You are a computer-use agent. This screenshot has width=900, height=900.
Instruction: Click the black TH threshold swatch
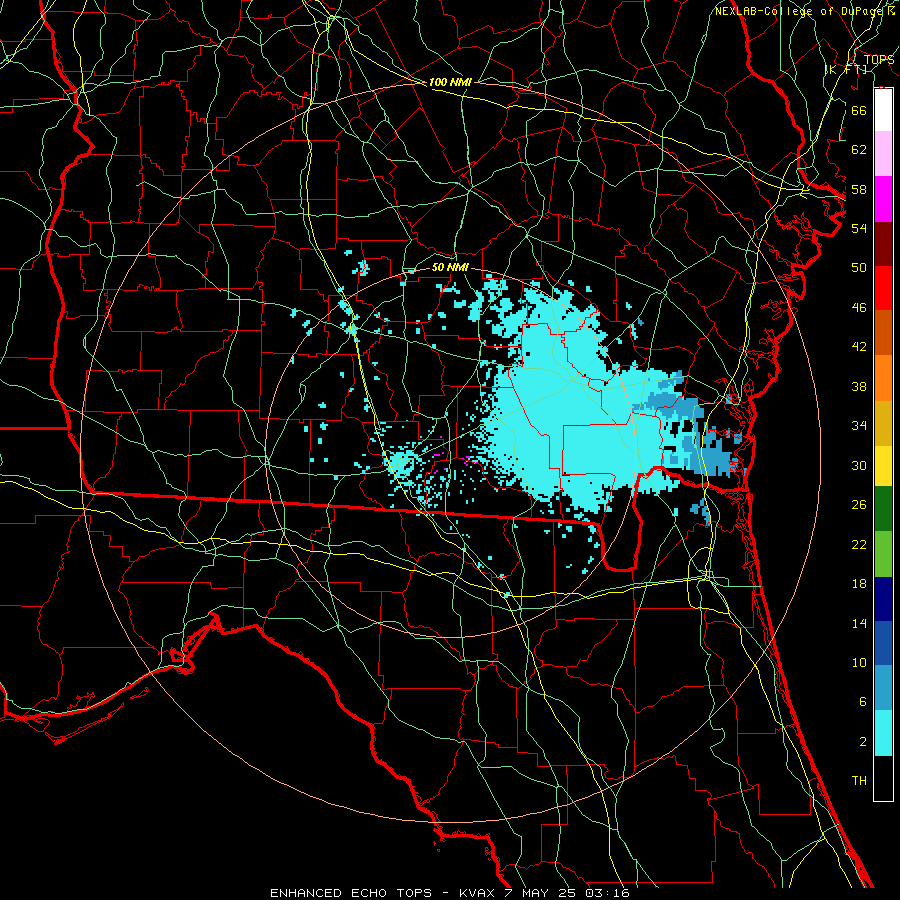(883, 778)
